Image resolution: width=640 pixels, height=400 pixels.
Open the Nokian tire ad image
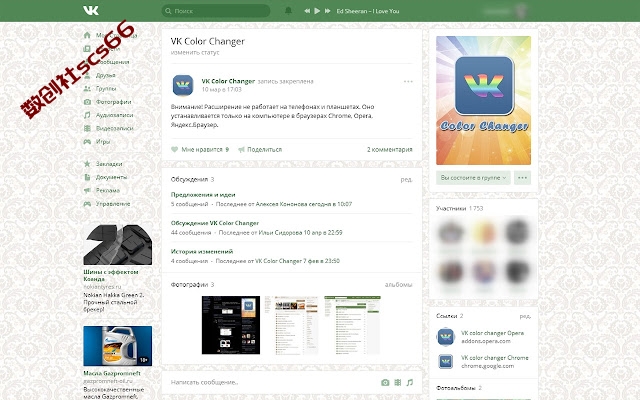click(x=118, y=244)
